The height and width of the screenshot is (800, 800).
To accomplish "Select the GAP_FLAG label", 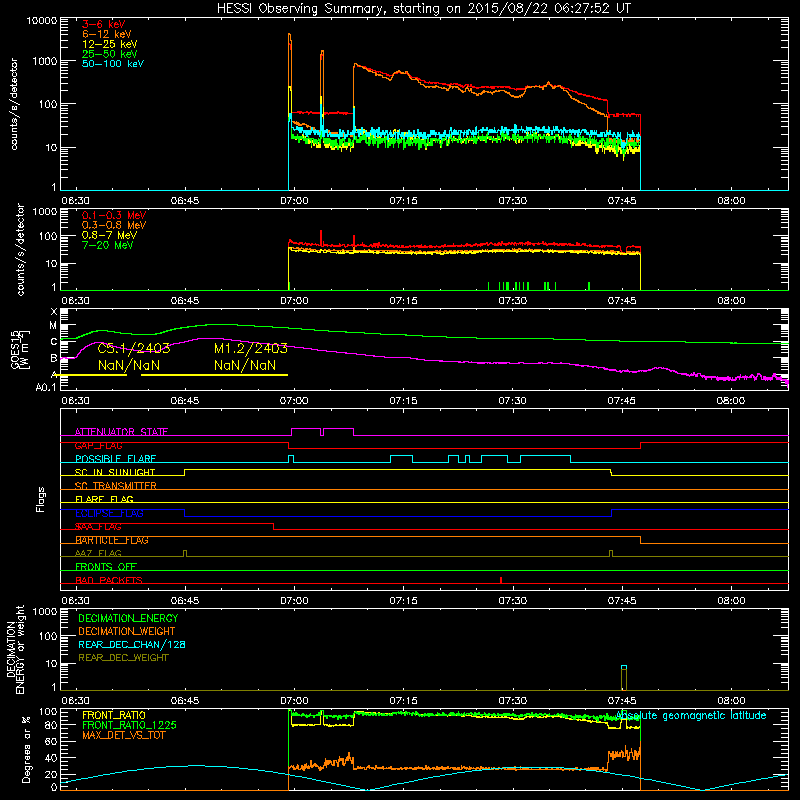I will coord(98,445).
